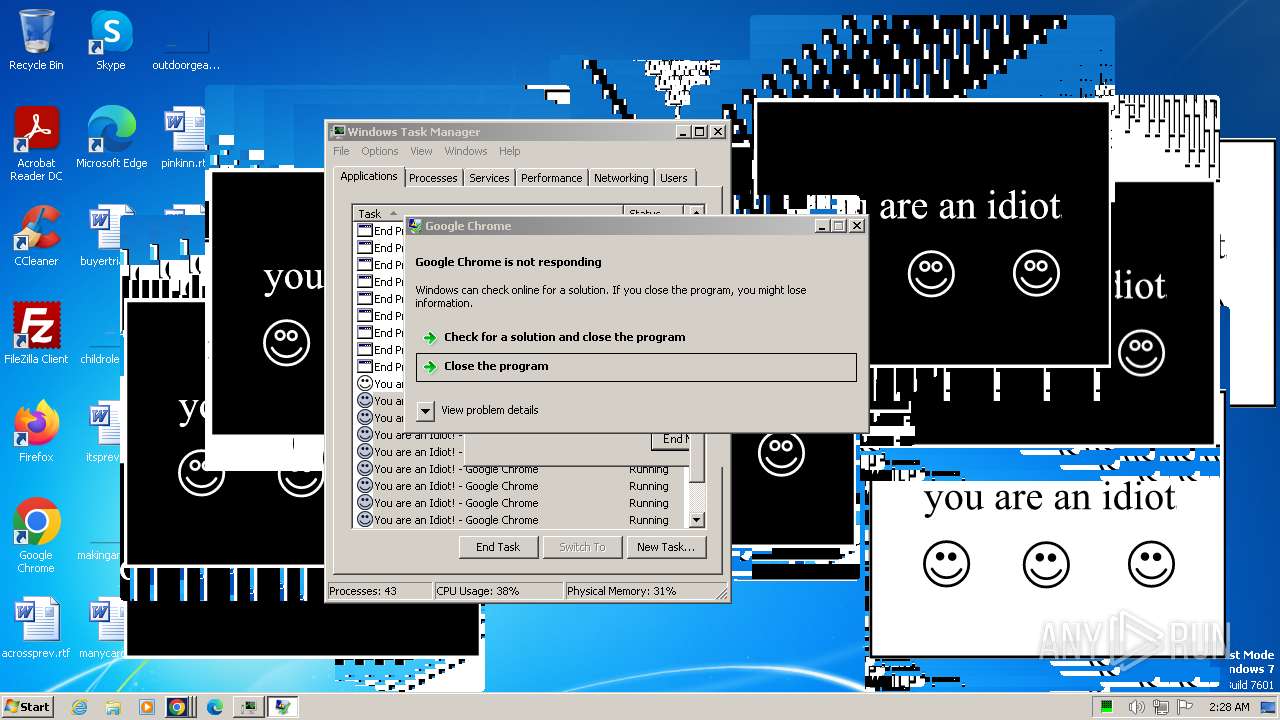Select the Acrobat Reader DC desktop icon
The height and width of the screenshot is (720, 1280).
36,144
